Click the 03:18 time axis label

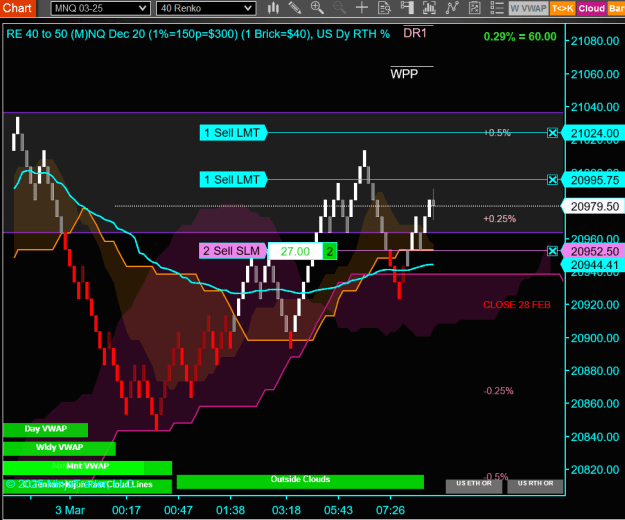[286, 510]
